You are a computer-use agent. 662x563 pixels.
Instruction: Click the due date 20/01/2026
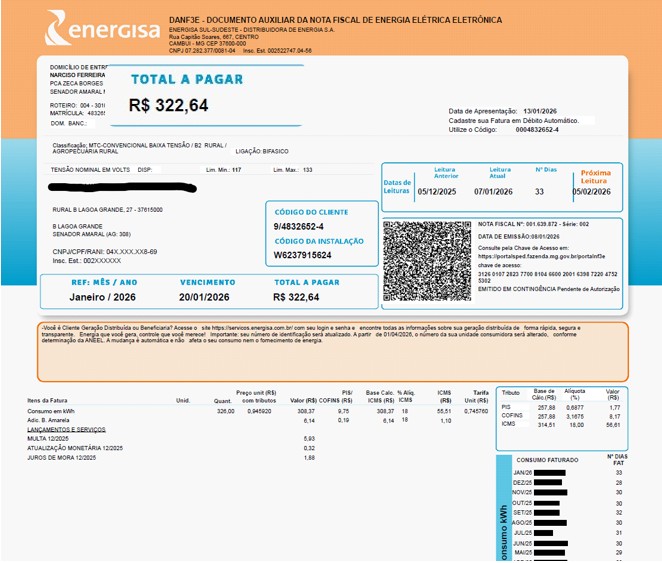(x=205, y=297)
